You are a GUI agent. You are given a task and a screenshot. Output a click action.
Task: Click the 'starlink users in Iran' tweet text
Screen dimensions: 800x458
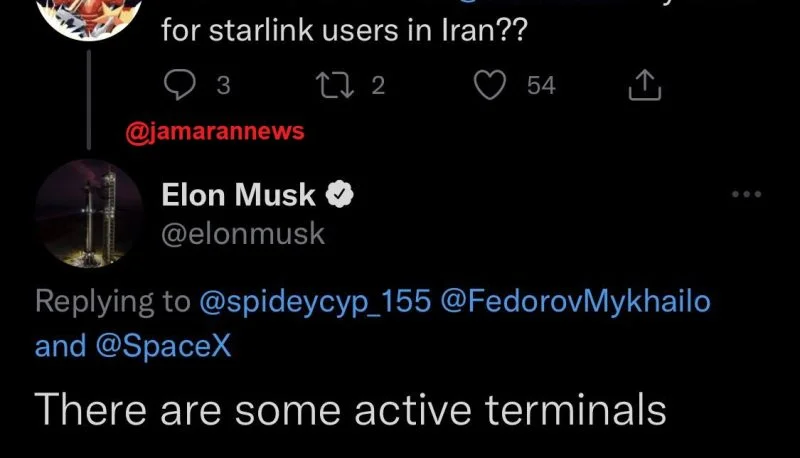pos(344,30)
